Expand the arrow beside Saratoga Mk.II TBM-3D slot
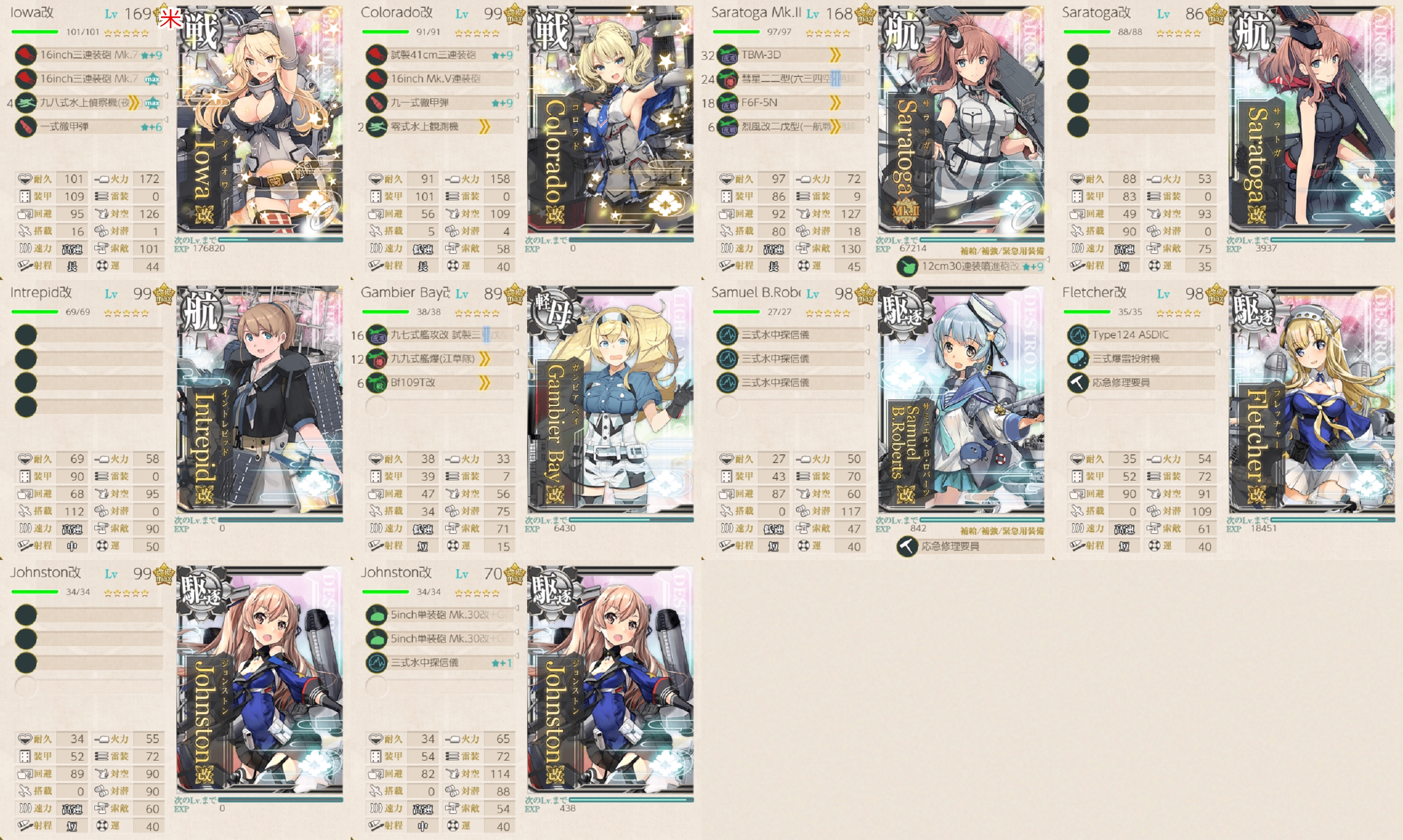 click(868, 49)
